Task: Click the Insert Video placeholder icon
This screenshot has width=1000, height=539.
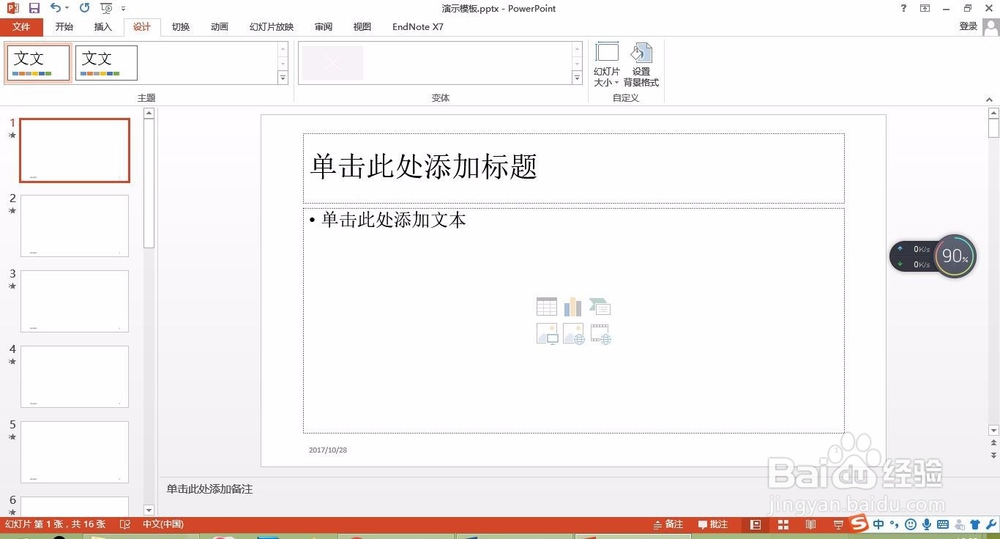Action: pyautogui.click(x=600, y=334)
